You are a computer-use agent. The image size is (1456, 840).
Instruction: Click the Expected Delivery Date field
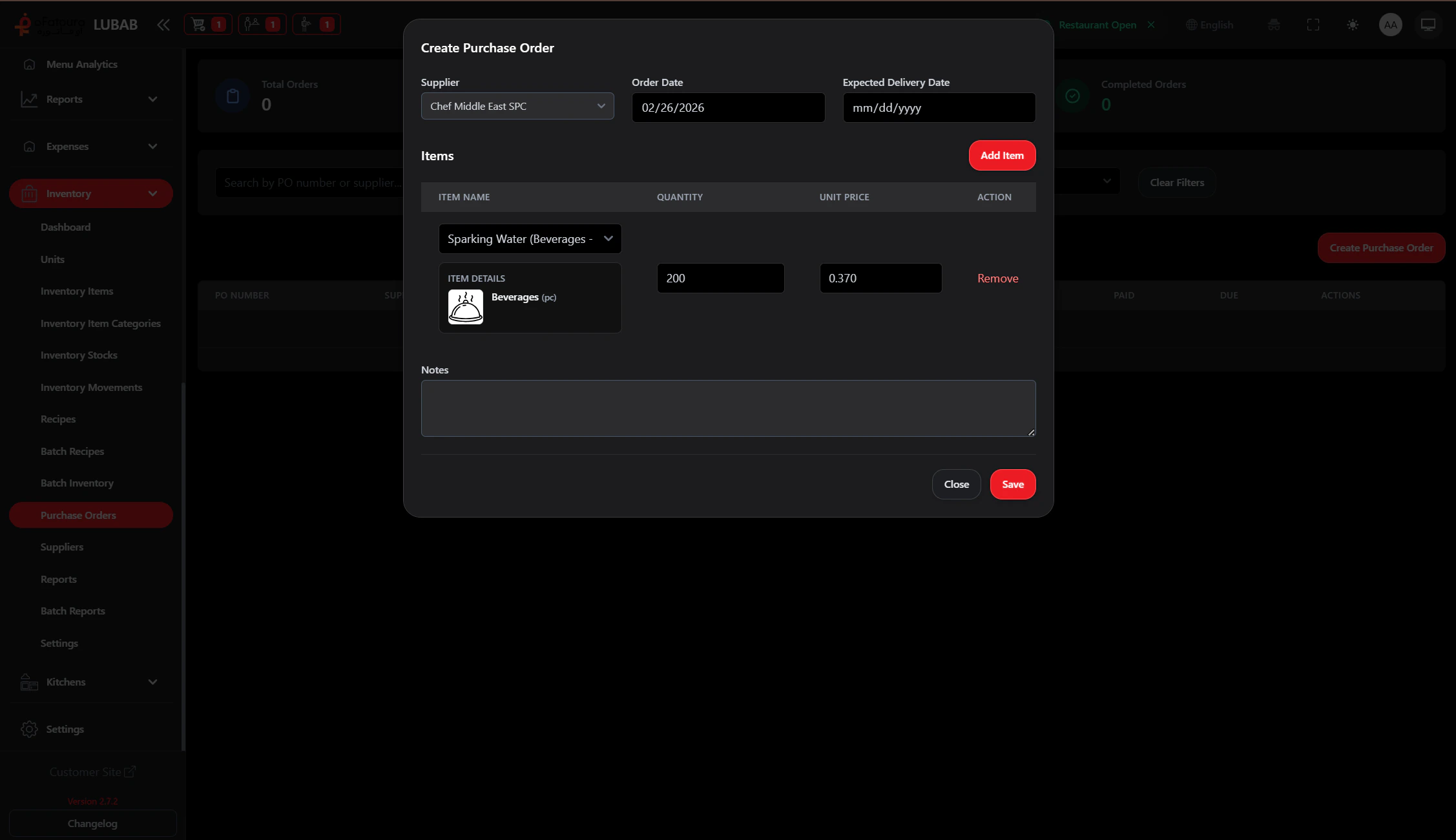(939, 107)
